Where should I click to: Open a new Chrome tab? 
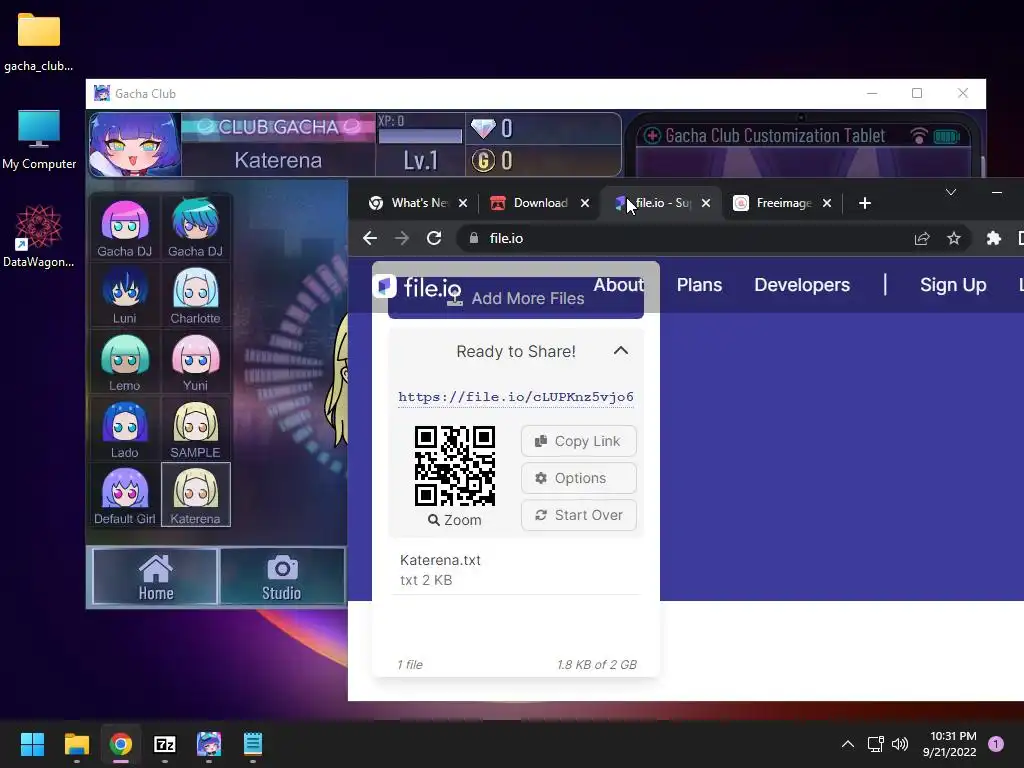point(865,203)
